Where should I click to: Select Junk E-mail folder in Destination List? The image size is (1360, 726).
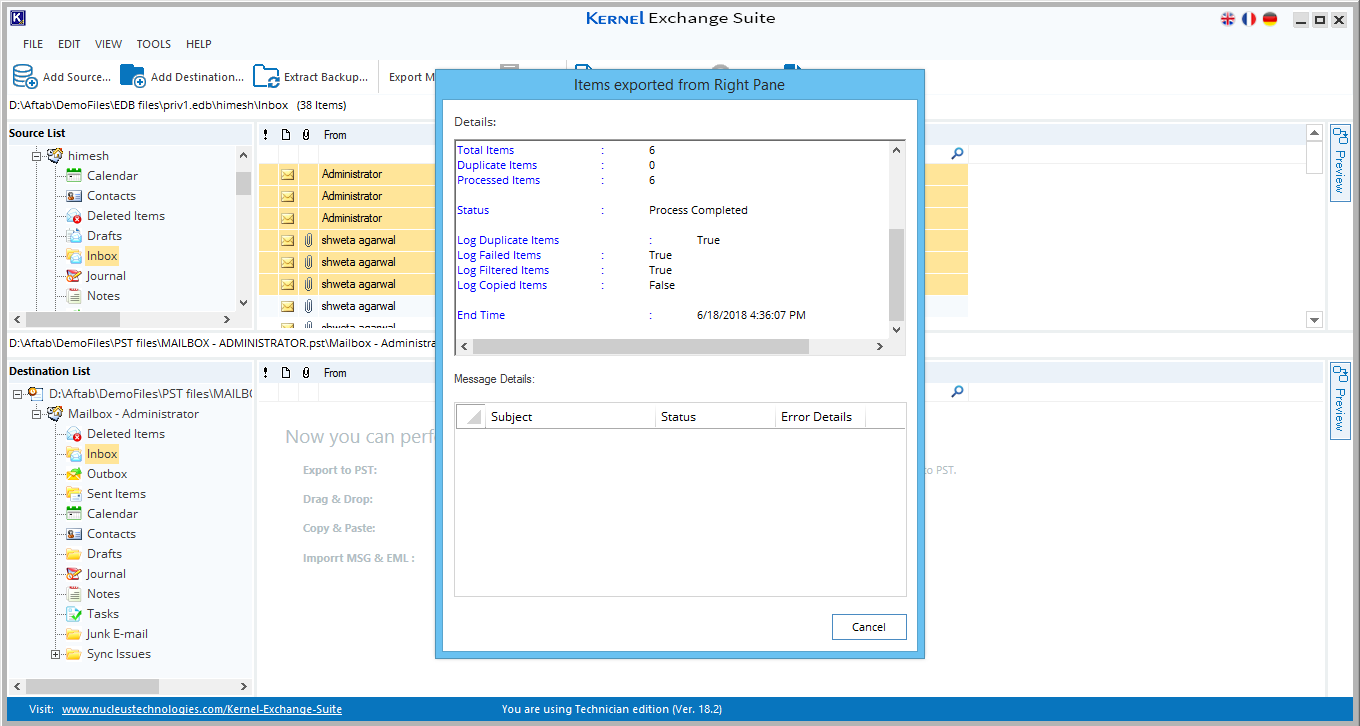(117, 634)
